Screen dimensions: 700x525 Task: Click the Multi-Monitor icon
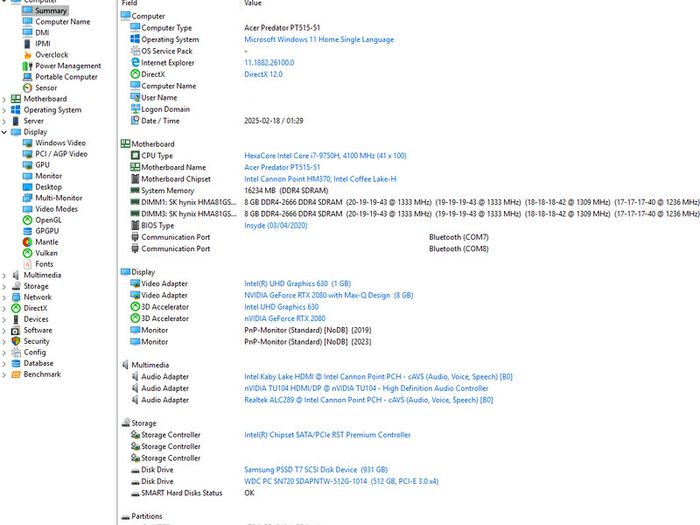coord(28,198)
